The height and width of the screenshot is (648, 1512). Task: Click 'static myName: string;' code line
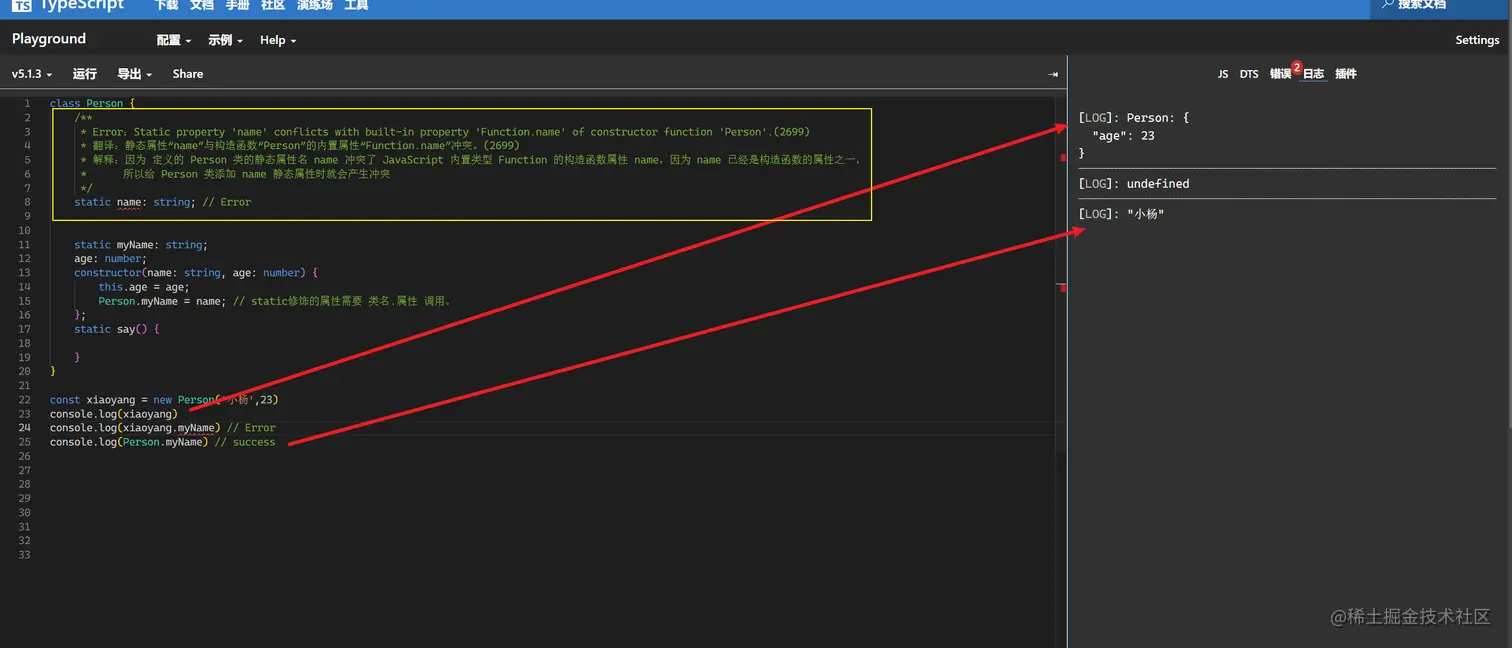[141, 244]
